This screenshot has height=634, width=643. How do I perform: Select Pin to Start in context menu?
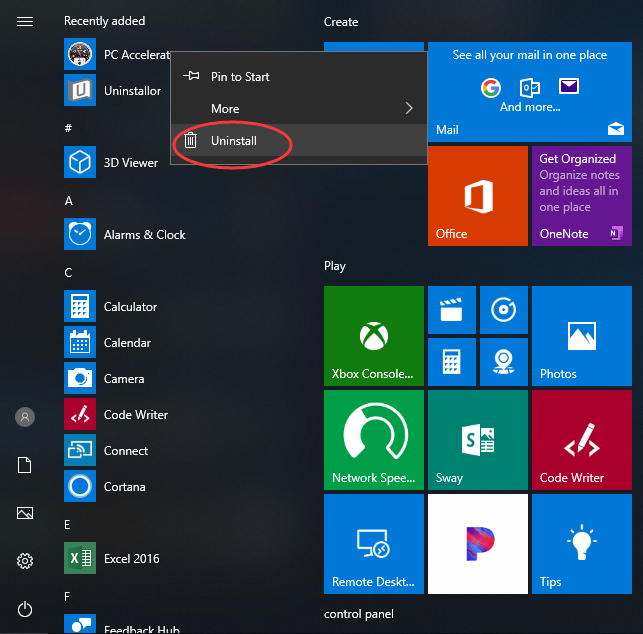coord(299,77)
